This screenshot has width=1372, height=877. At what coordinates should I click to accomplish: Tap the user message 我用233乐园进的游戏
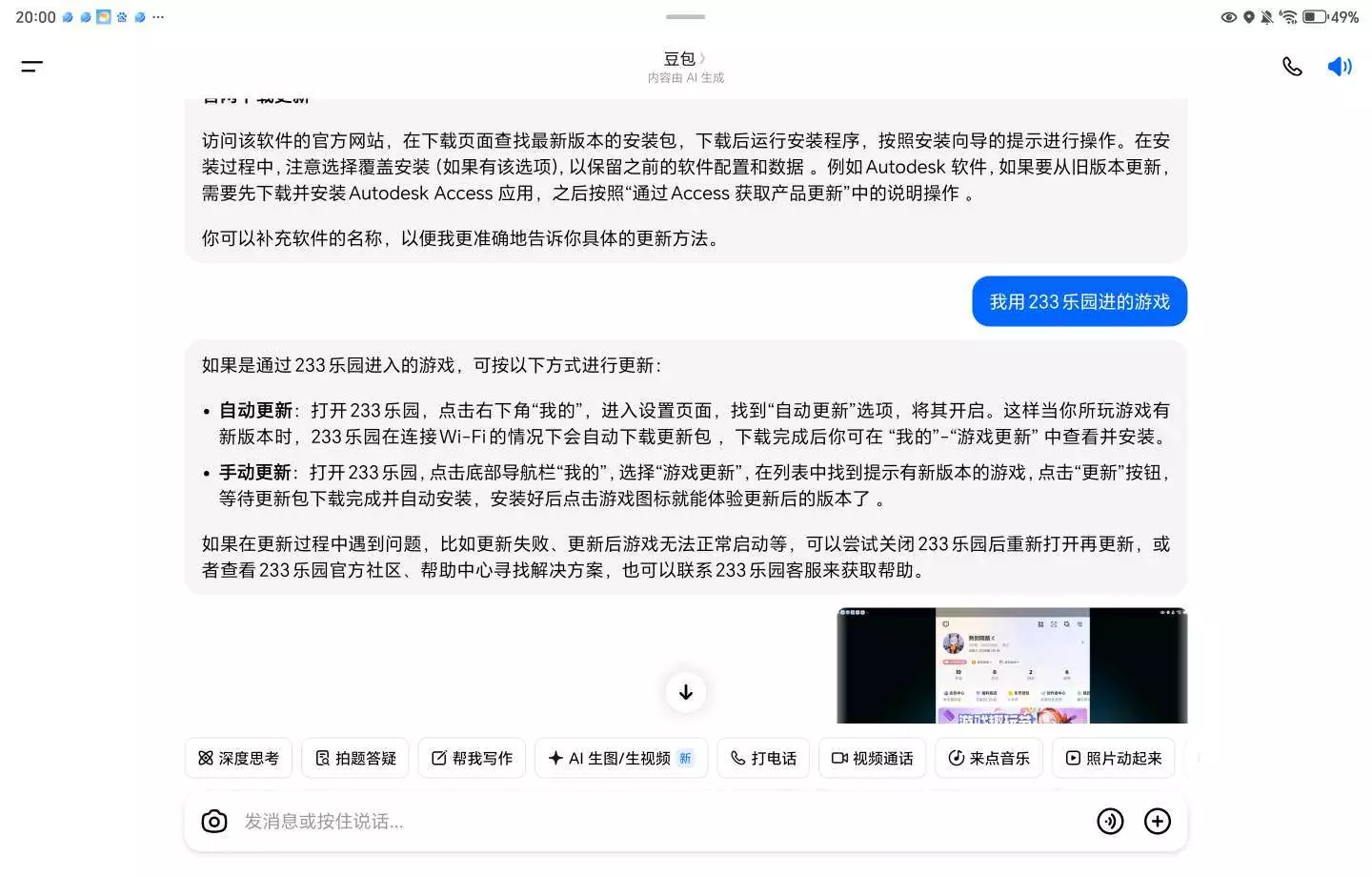[x=1079, y=301]
